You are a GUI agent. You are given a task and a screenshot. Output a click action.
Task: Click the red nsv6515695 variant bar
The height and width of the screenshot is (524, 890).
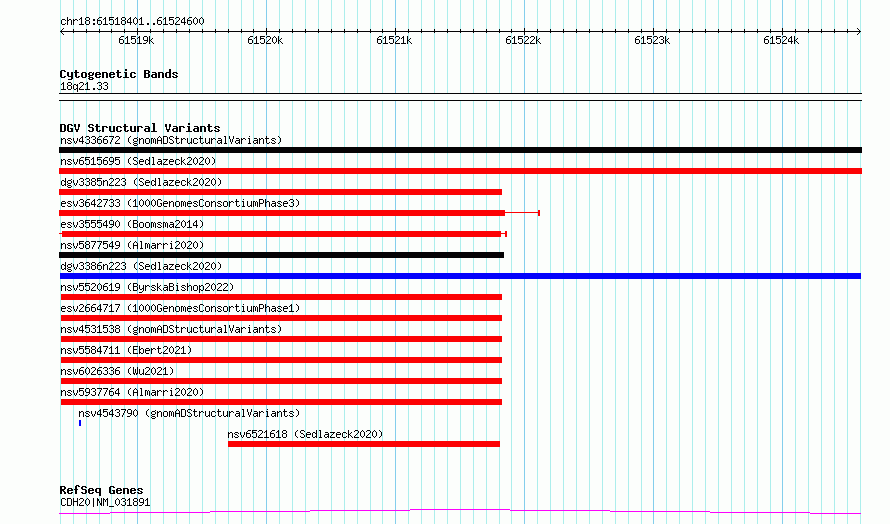point(460,171)
